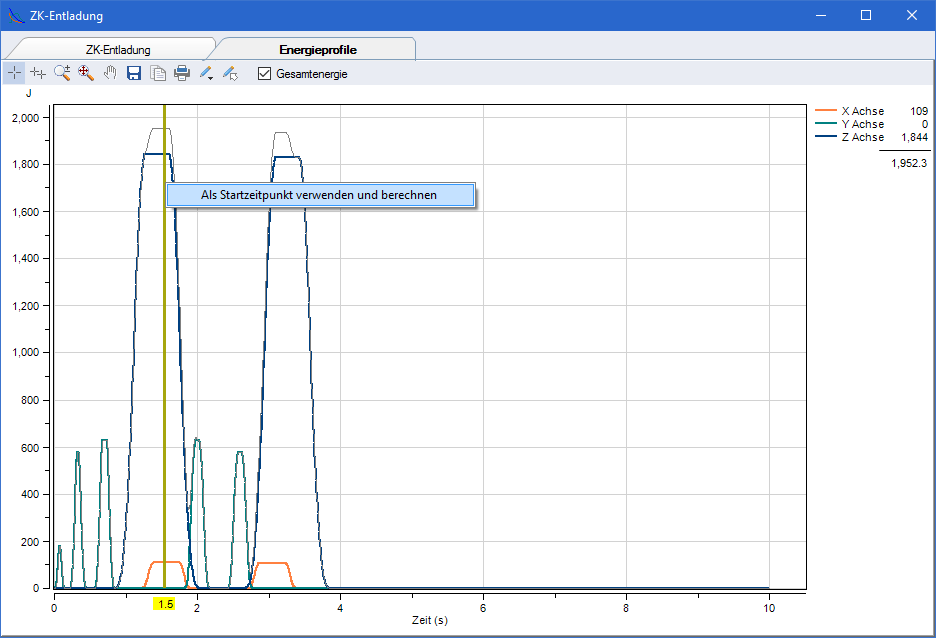Click the orange X Achse color line in the legend
This screenshot has width=936, height=638.
coord(826,111)
